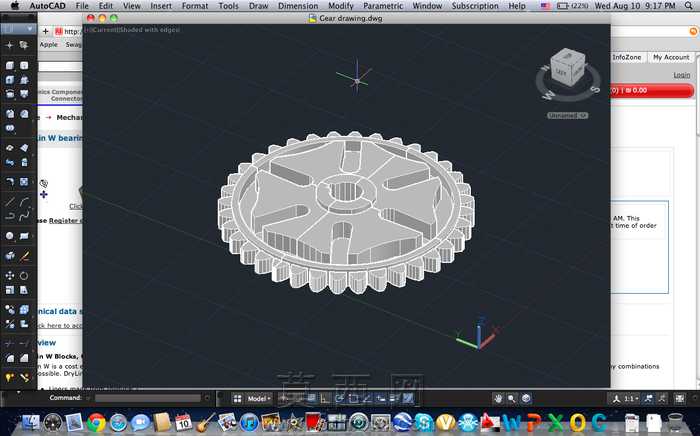Screen dimensions: 700x436
Task: Select the Move tool (four-arrow icon)
Action: 10,275
